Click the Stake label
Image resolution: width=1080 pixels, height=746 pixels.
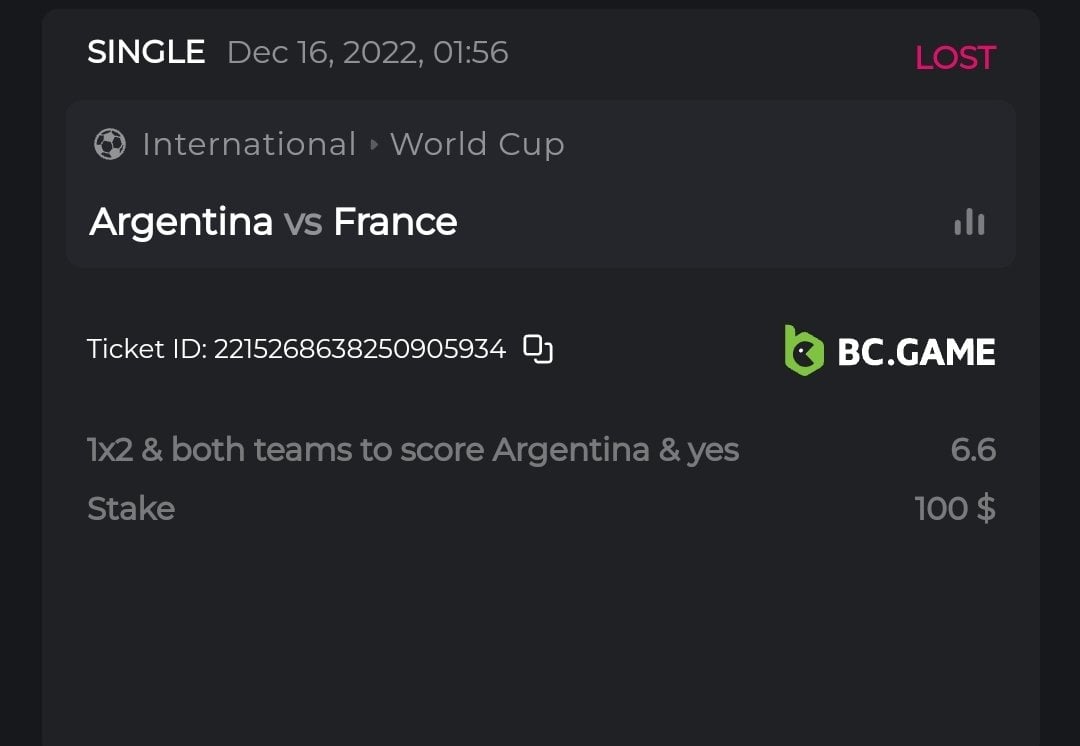tap(131, 509)
